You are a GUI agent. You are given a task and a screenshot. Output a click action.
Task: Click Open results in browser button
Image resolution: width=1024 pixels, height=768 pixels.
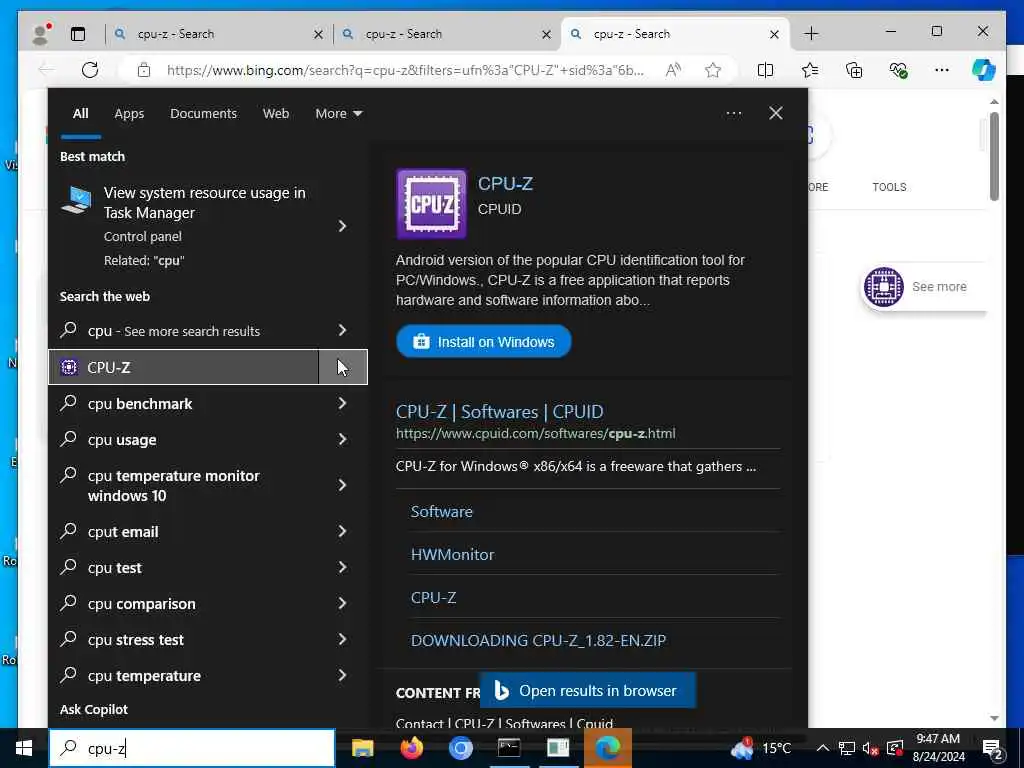tap(588, 690)
